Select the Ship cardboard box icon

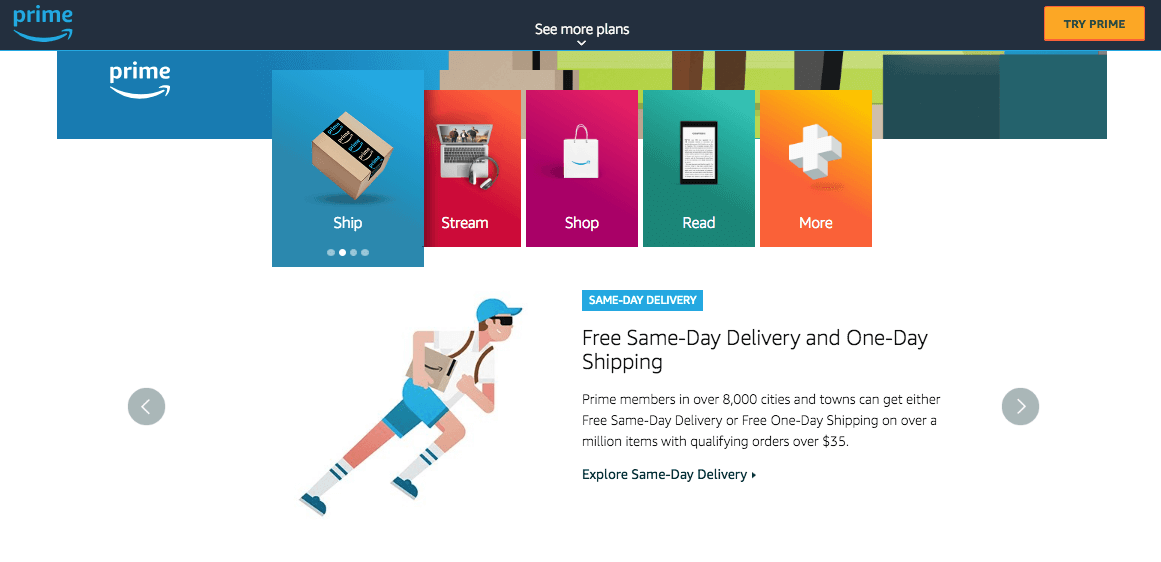pos(349,154)
